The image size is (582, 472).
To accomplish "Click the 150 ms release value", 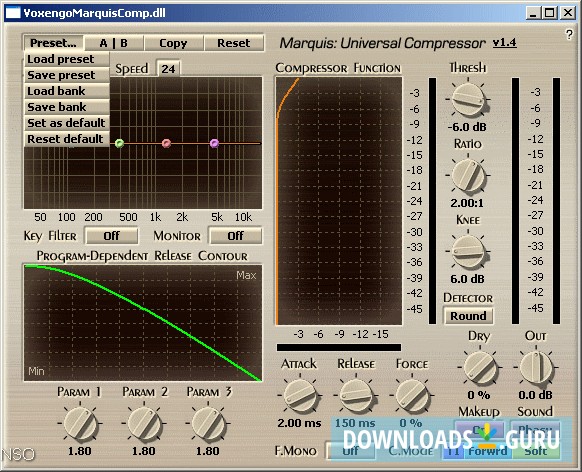I will coord(355,423).
